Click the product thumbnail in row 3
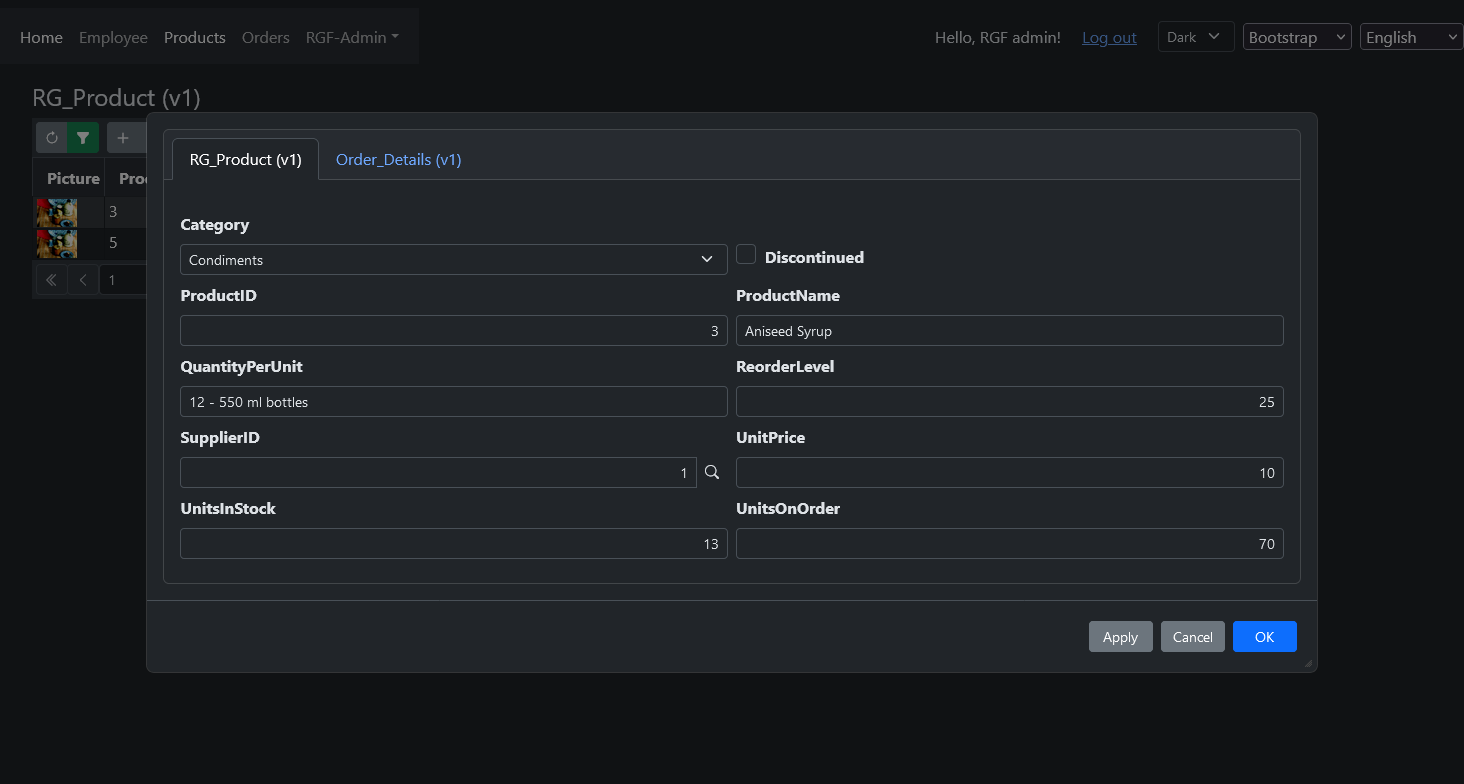This screenshot has height=784, width=1464. (57, 212)
